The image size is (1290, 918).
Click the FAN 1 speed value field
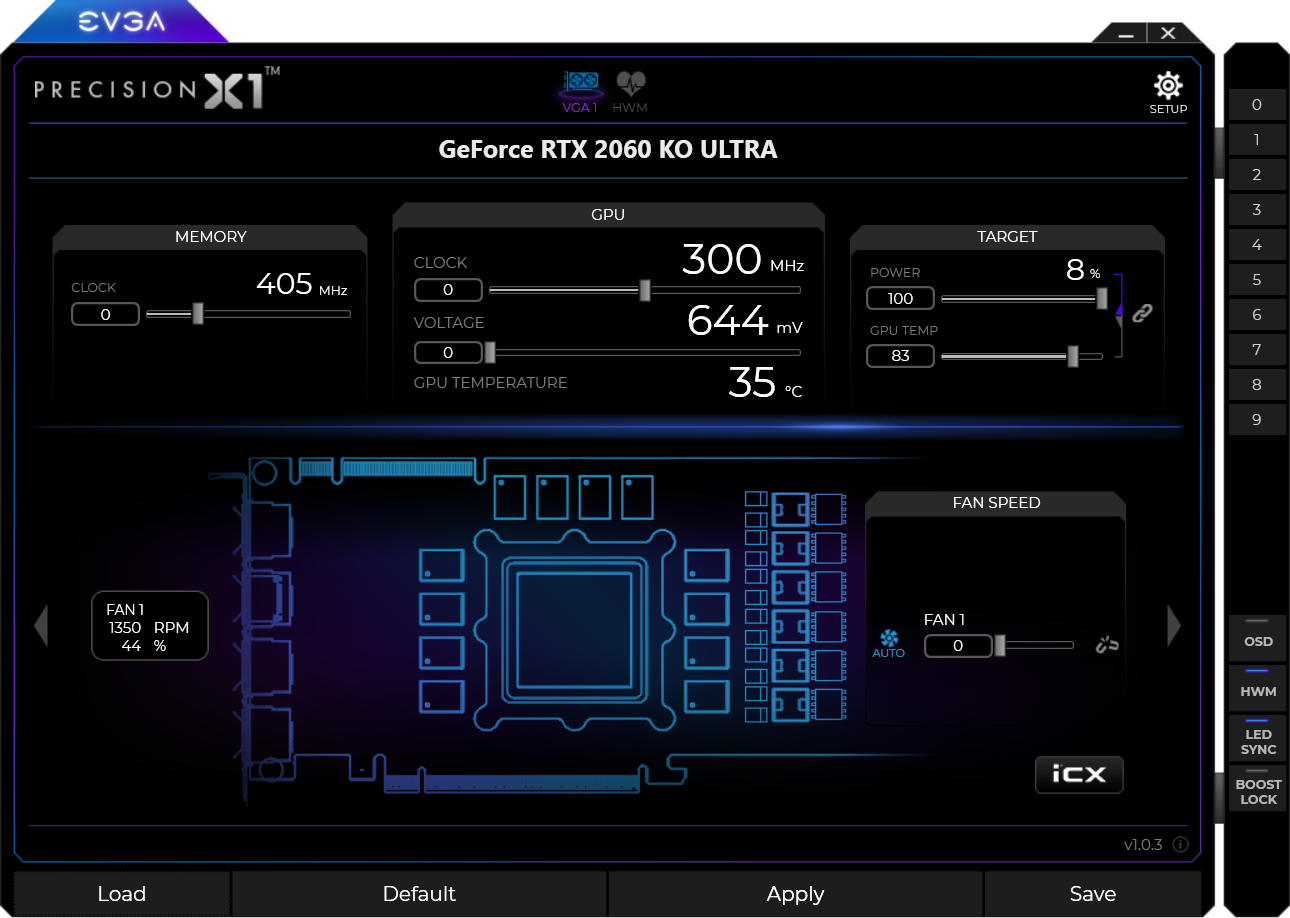[958, 646]
